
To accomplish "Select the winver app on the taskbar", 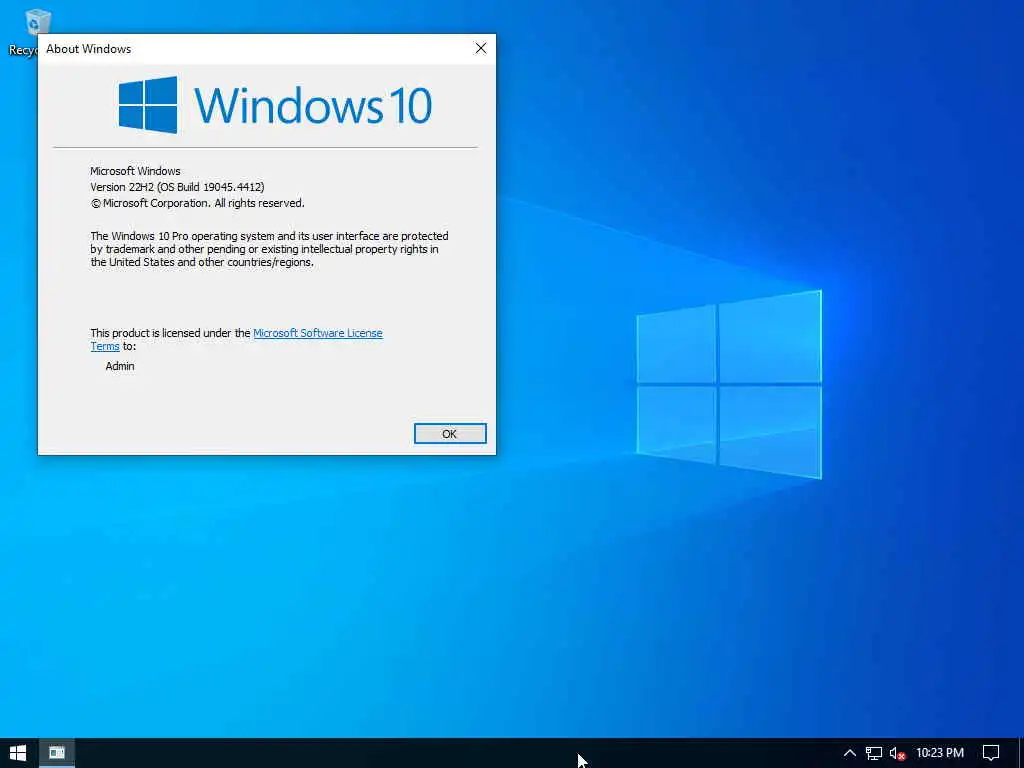I will (x=57, y=753).
